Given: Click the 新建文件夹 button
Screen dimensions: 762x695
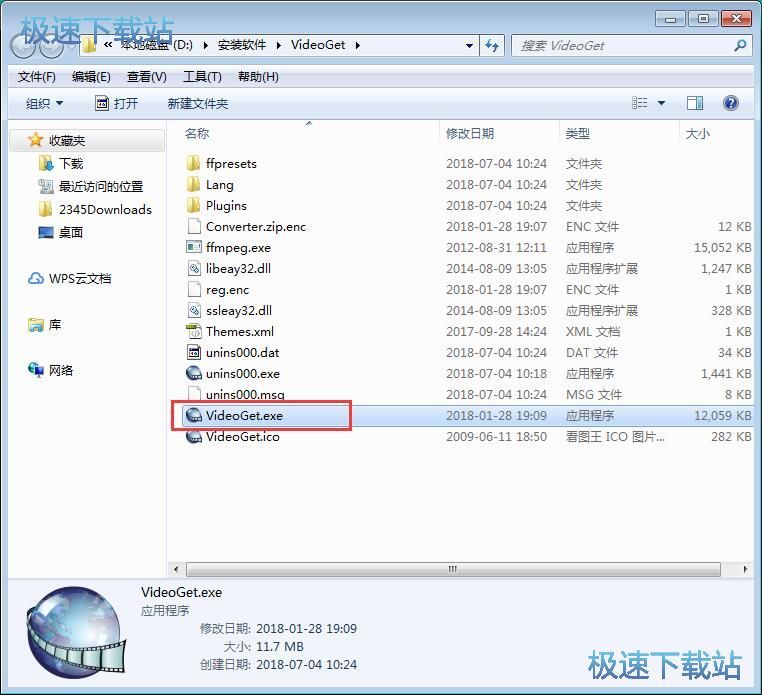Looking at the screenshot, I should tap(198, 104).
